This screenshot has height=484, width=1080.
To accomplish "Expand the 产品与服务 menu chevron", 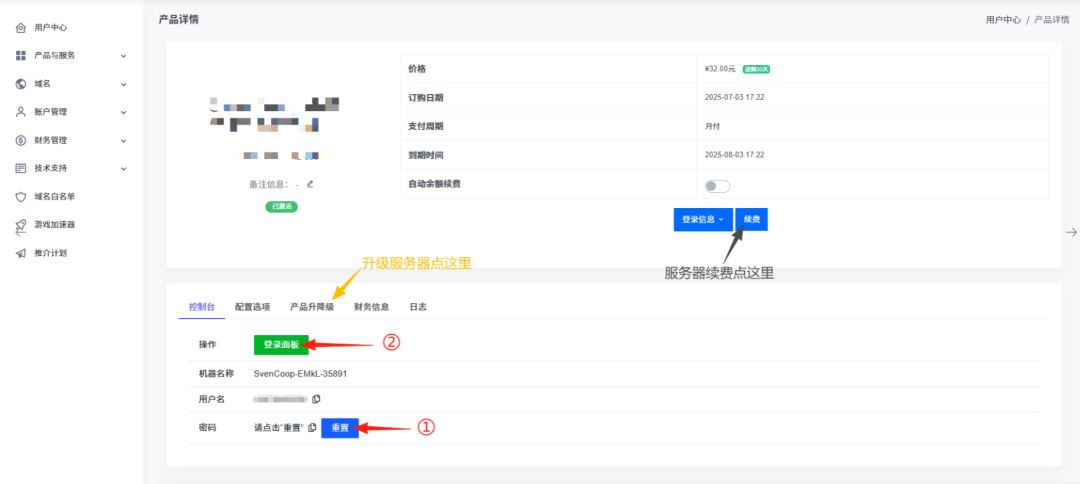I will click(x=123, y=56).
